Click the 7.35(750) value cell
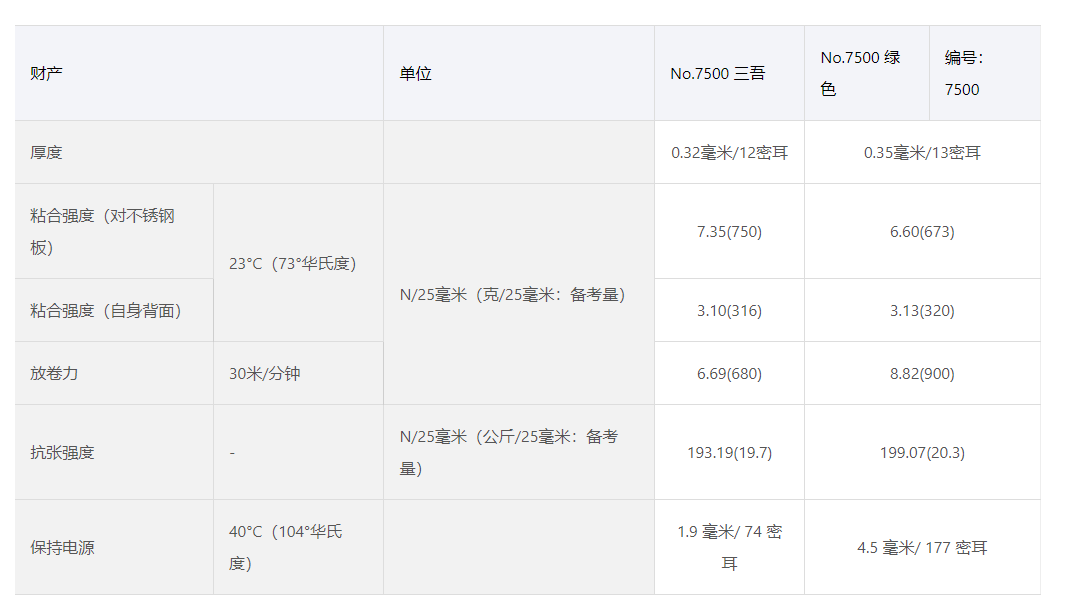Image resolution: width=1085 pixels, height=613 pixels. pos(729,232)
